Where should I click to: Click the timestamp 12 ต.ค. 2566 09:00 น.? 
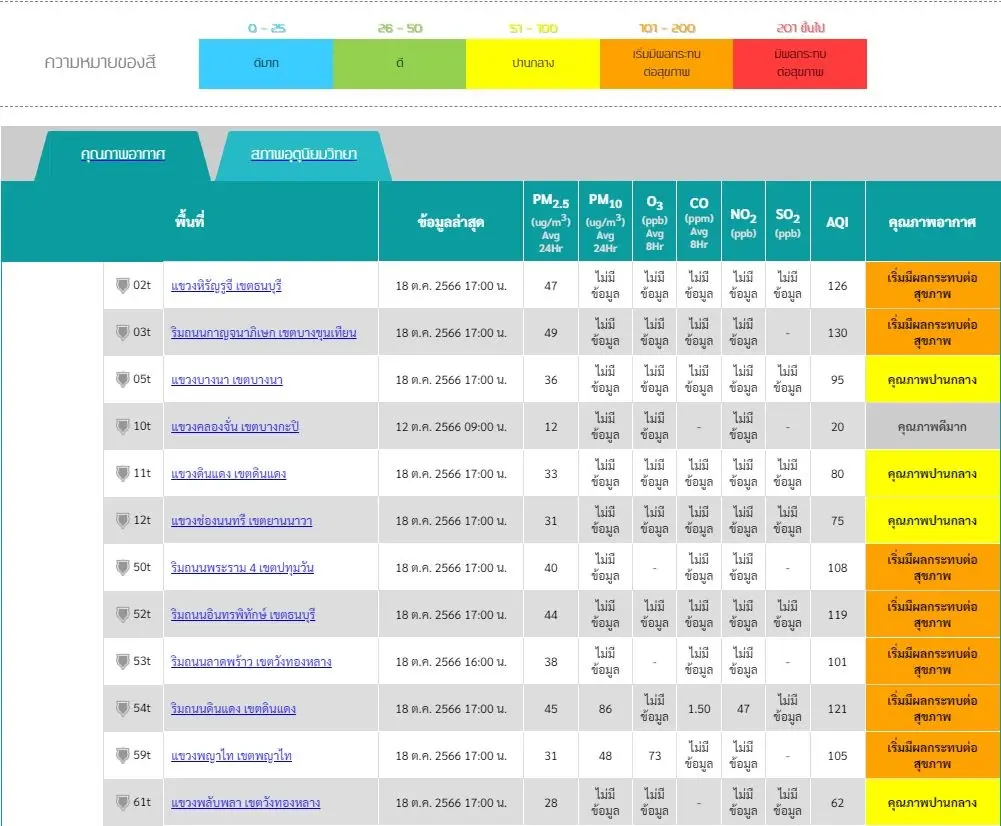click(x=451, y=426)
